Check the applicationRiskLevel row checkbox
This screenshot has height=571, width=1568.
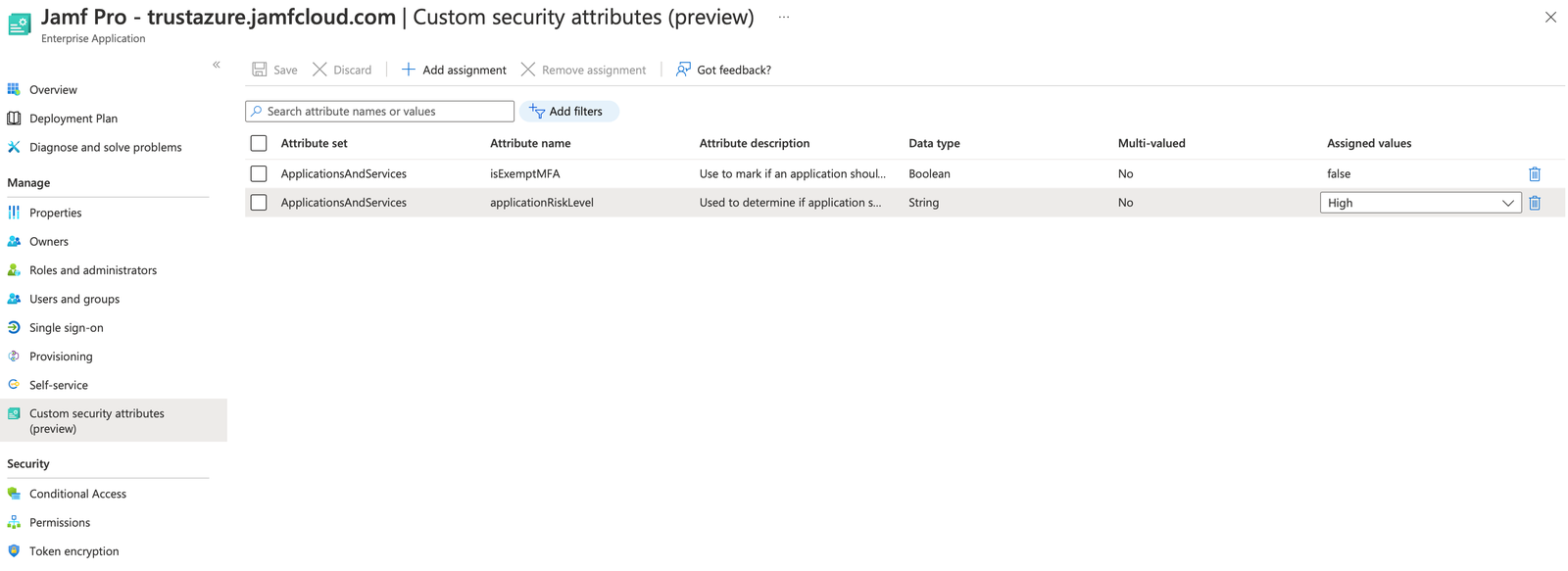259,203
